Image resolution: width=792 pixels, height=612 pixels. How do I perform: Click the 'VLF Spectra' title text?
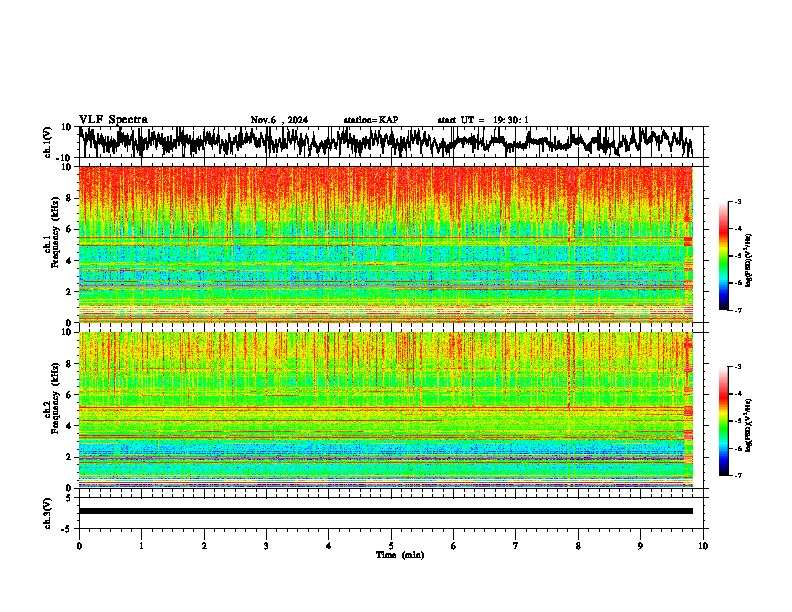[x=113, y=120]
